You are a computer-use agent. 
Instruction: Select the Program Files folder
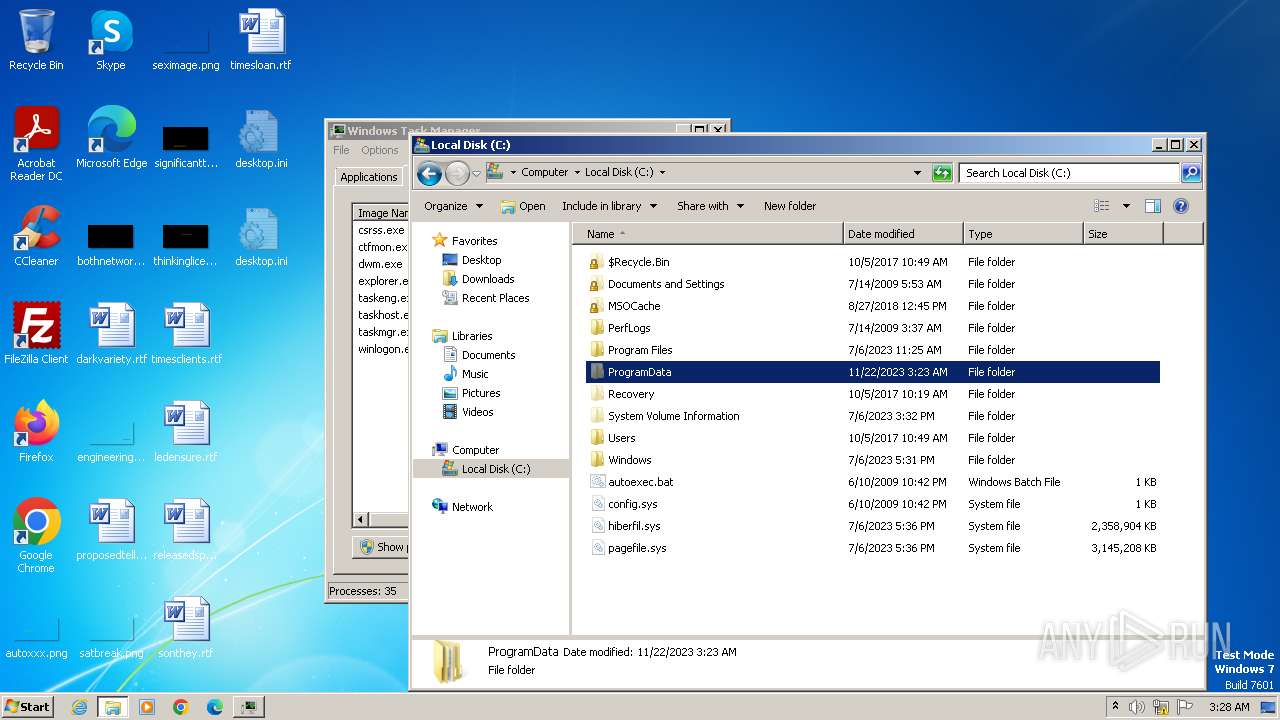click(x=873, y=350)
